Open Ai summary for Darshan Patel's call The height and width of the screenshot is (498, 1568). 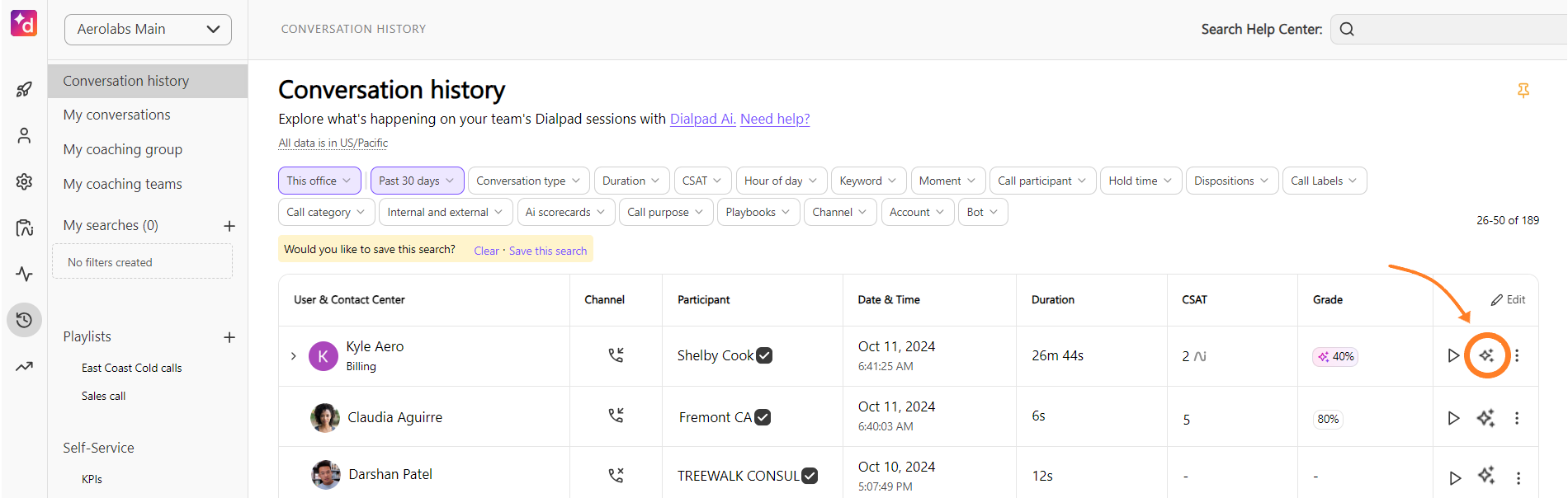tap(1486, 475)
